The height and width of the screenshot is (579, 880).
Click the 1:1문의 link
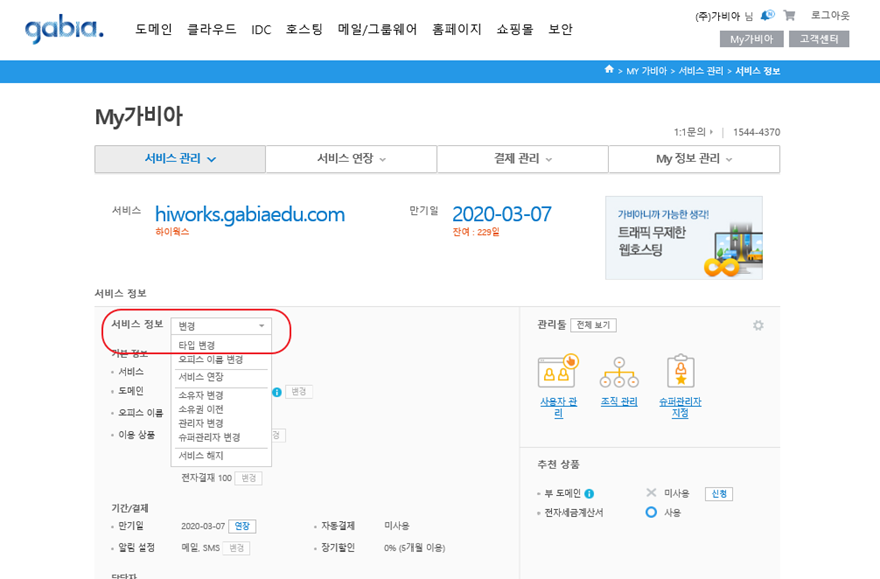693,132
